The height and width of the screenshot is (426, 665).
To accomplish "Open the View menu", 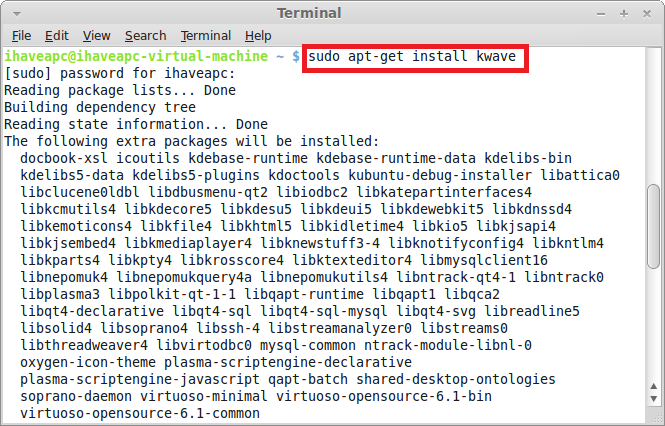I will coord(96,36).
